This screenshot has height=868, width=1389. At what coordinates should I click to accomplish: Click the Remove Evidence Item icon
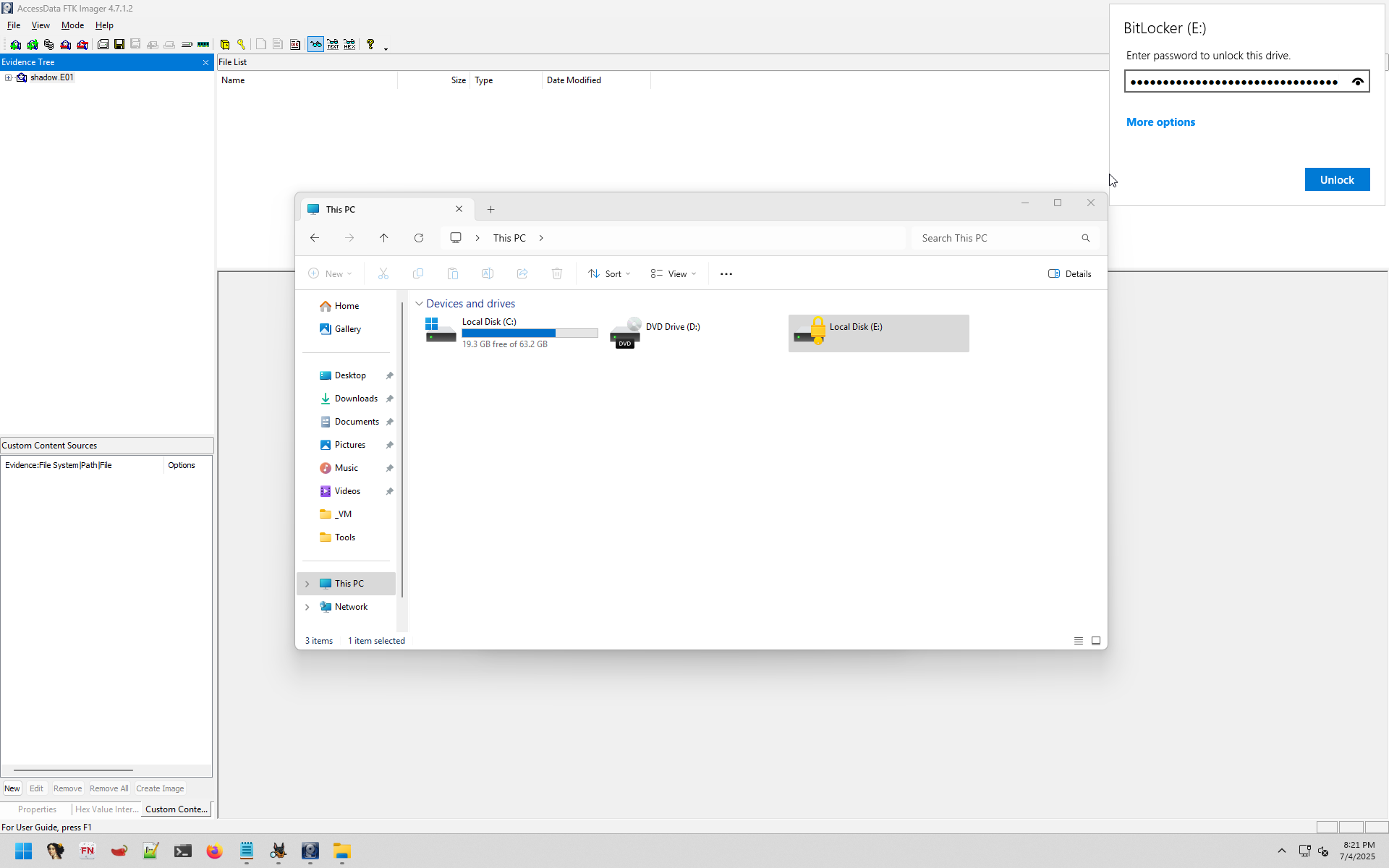click(66, 45)
